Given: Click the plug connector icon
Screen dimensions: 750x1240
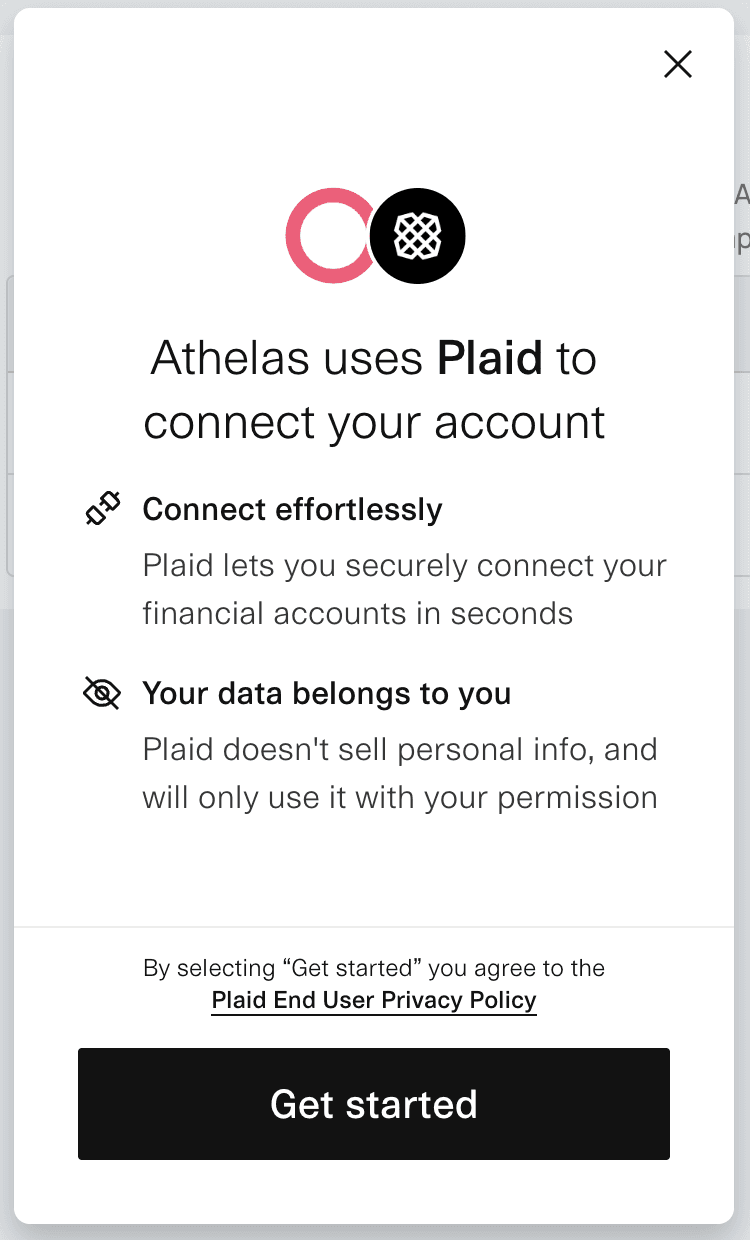Looking at the screenshot, I should pos(102,509).
